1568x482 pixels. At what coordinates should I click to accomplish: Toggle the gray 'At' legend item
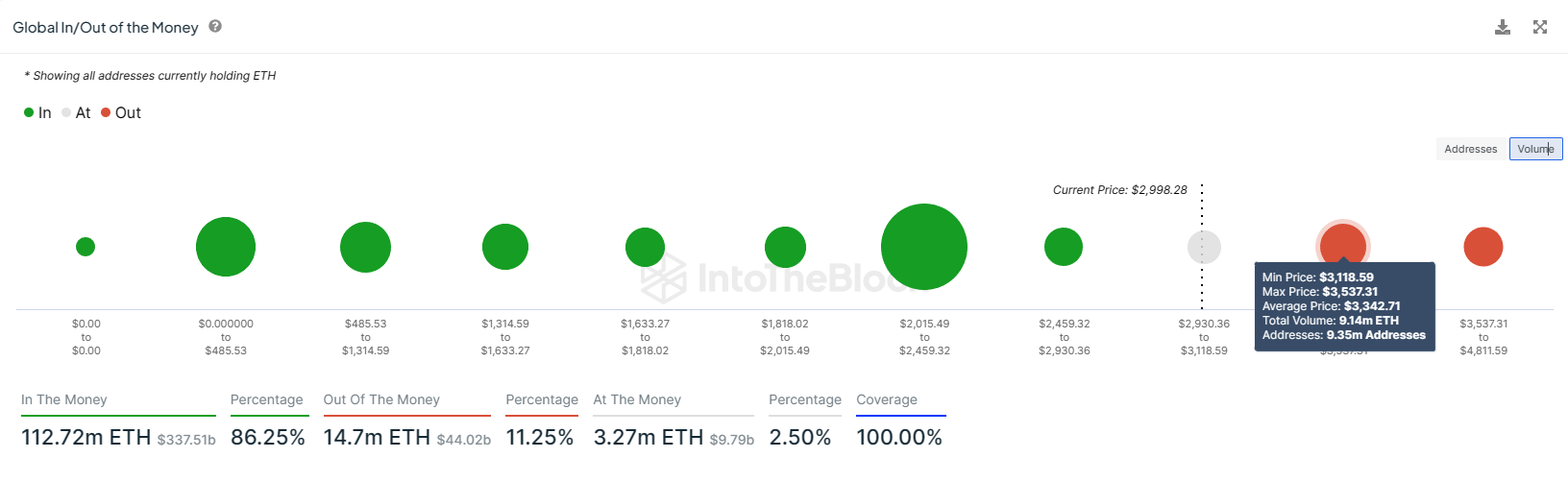pyautogui.click(x=76, y=112)
